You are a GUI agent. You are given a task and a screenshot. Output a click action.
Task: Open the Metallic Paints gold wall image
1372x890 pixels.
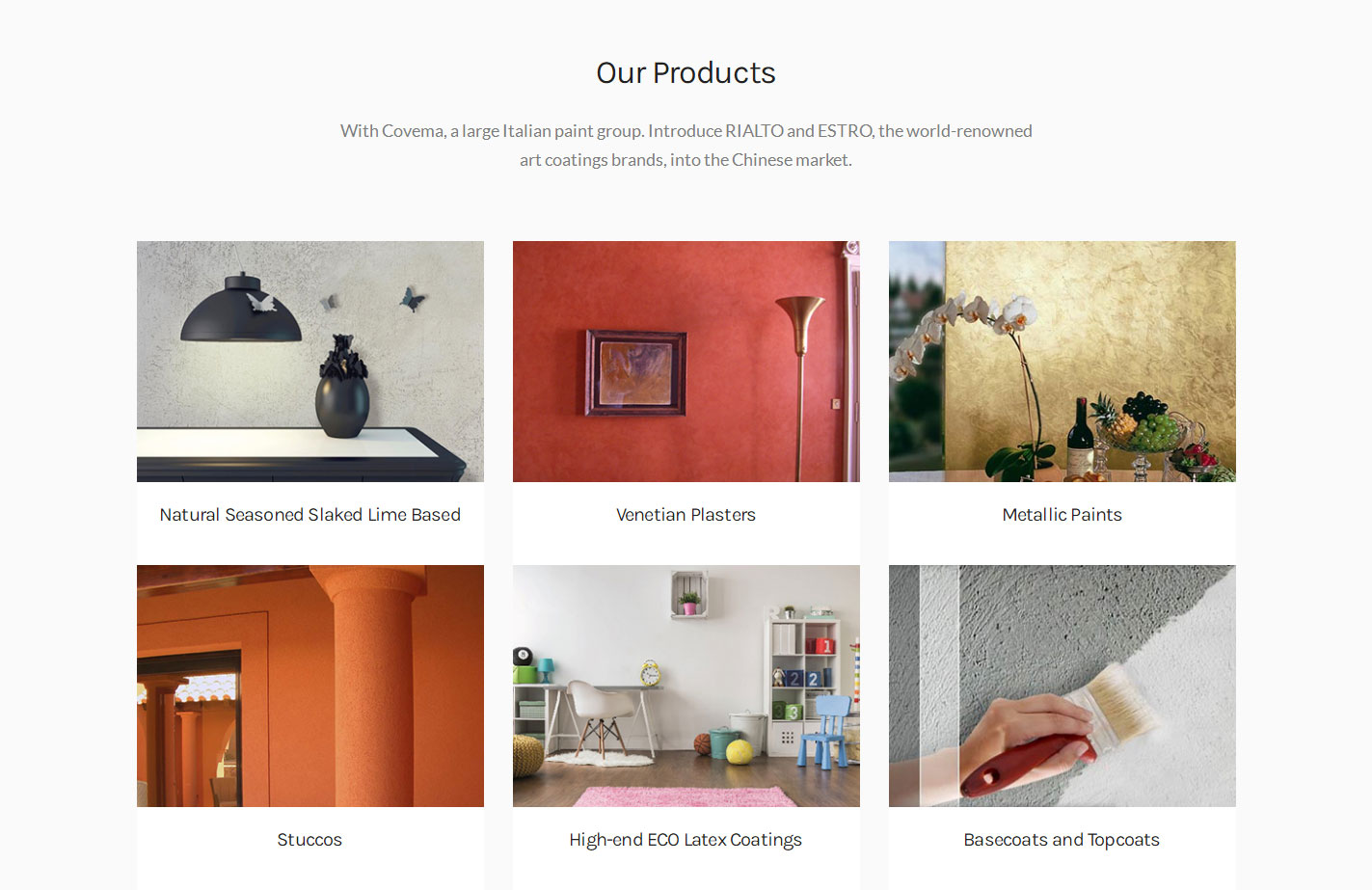1063,362
